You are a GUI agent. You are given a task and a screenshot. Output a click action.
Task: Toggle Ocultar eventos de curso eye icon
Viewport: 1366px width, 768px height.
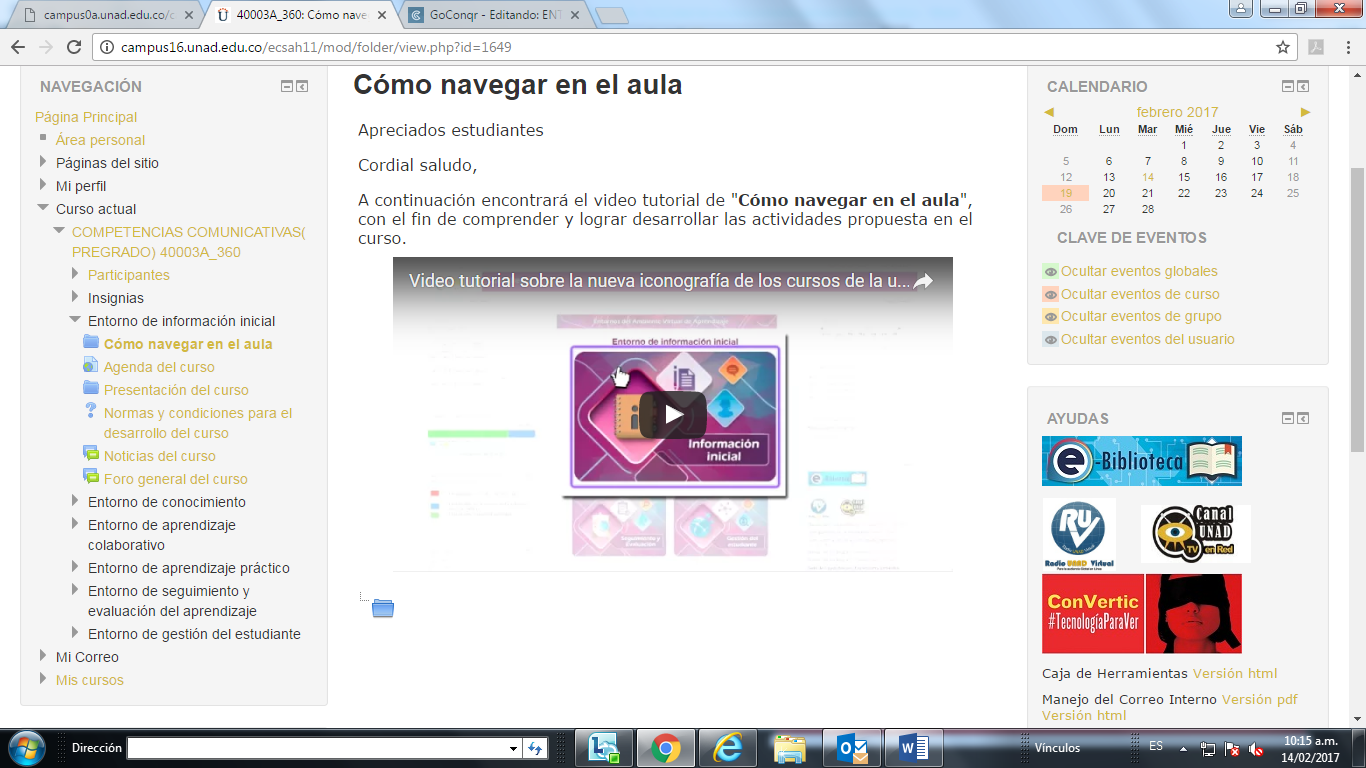pyautogui.click(x=1050, y=294)
